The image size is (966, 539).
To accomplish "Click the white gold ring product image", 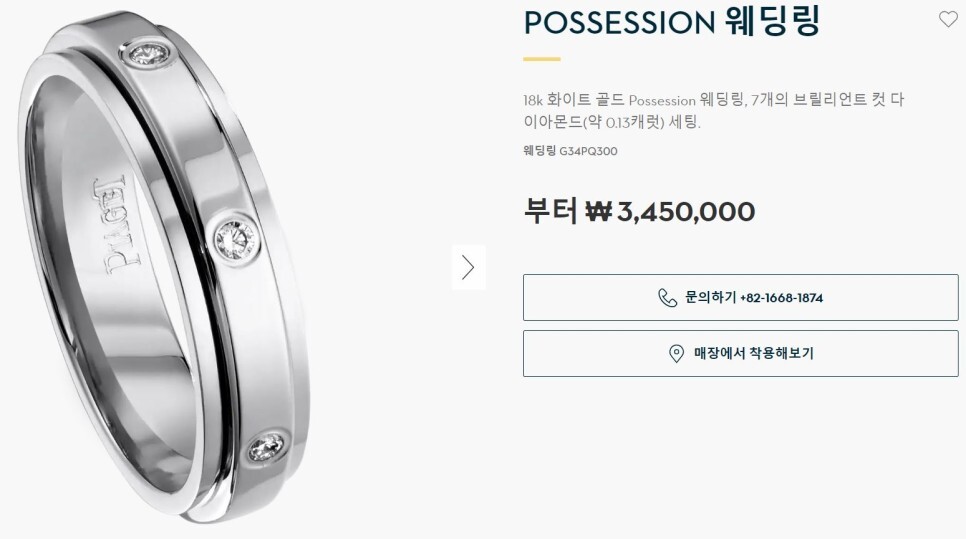I will [164, 266].
